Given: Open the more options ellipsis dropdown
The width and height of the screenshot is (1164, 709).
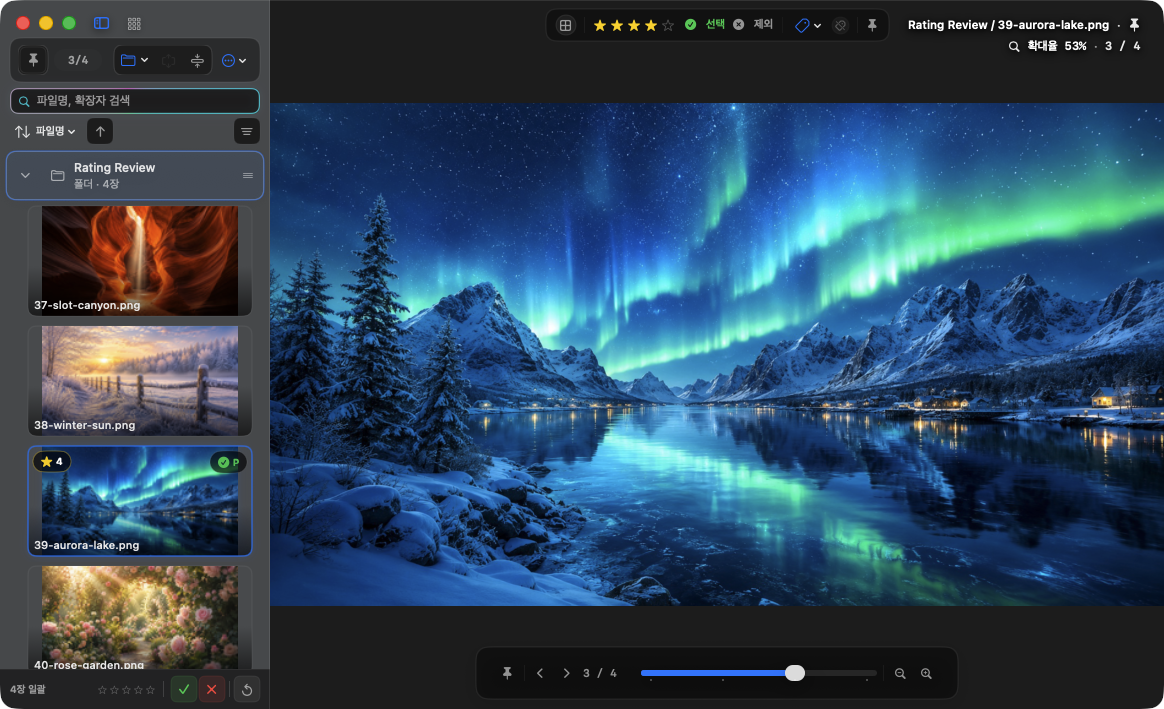Looking at the screenshot, I should [x=234, y=61].
